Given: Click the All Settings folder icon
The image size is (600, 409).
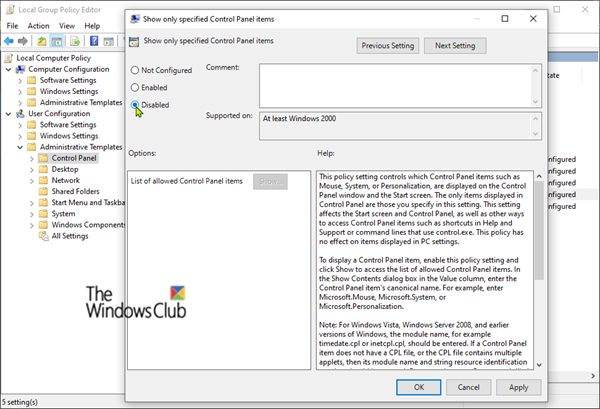Looking at the screenshot, I should tap(43, 236).
